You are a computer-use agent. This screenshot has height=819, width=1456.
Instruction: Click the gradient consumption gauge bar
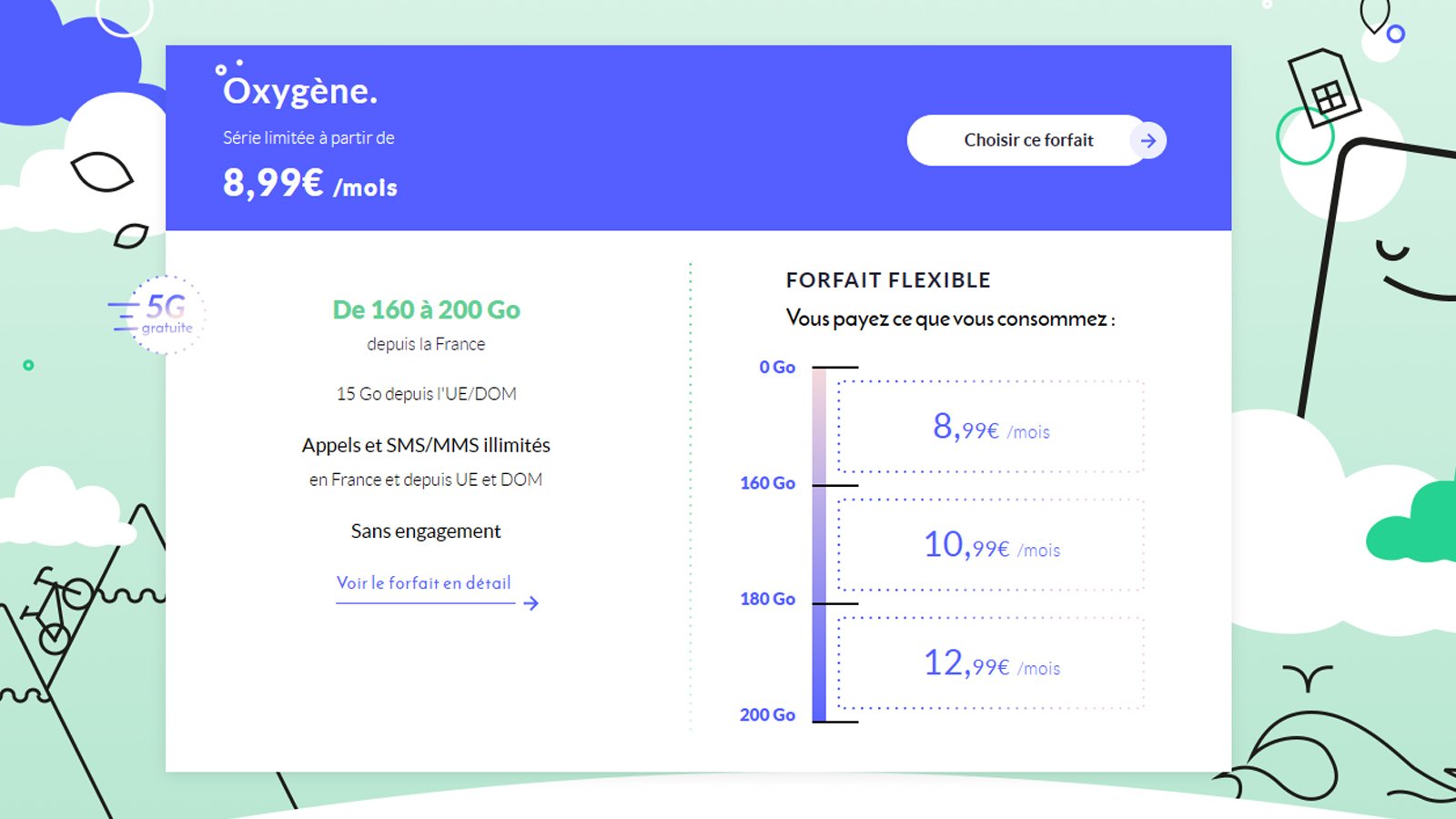[x=820, y=541]
